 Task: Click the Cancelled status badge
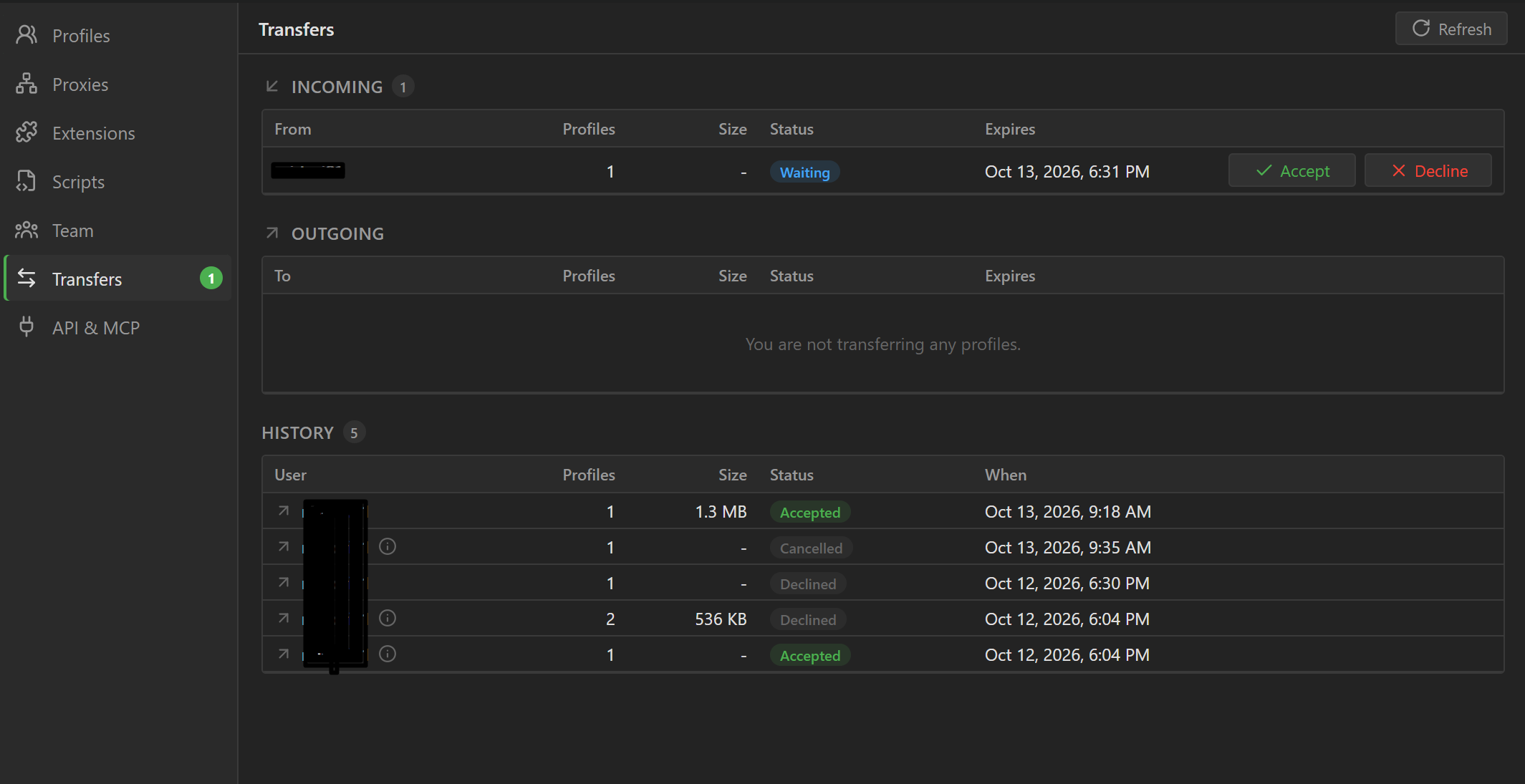click(x=811, y=548)
